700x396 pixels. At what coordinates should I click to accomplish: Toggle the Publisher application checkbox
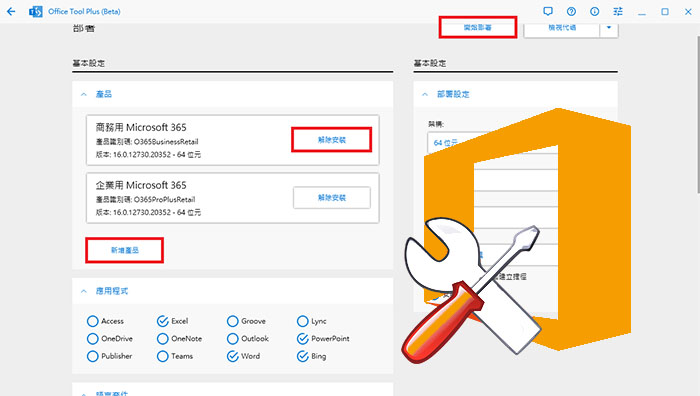[92, 356]
